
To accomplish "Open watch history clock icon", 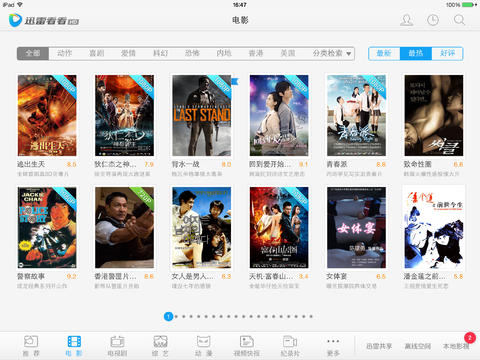I will (x=433, y=20).
